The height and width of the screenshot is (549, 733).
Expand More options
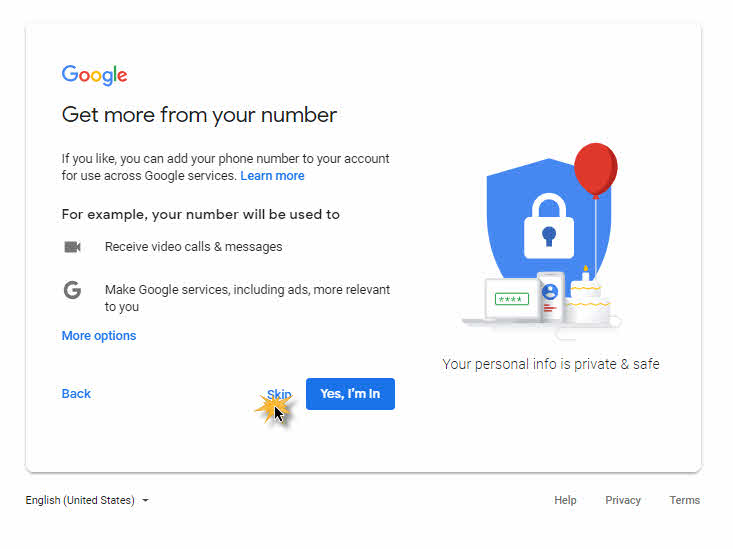point(99,336)
